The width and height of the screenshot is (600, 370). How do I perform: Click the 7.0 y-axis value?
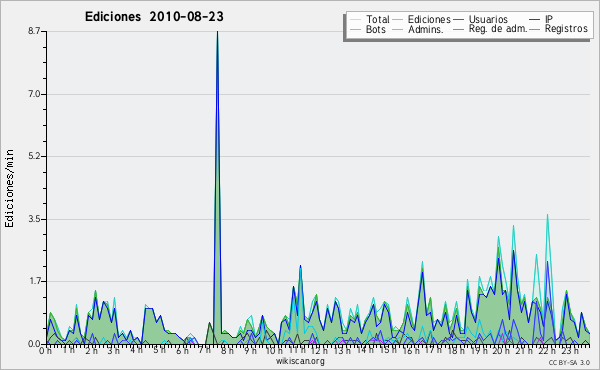[x=34, y=94]
